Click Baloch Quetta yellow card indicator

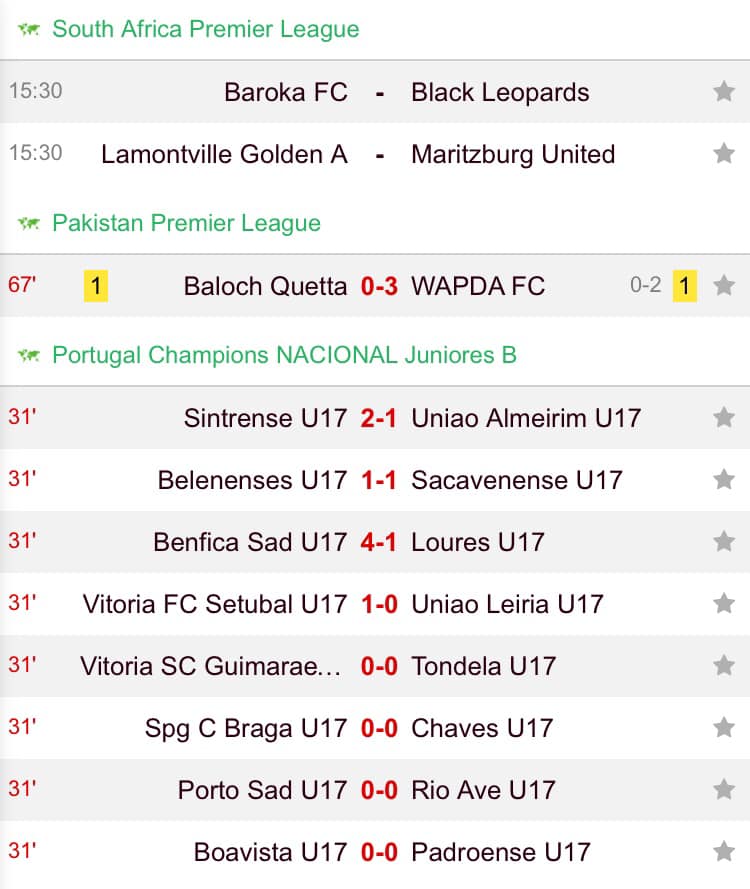[96, 286]
